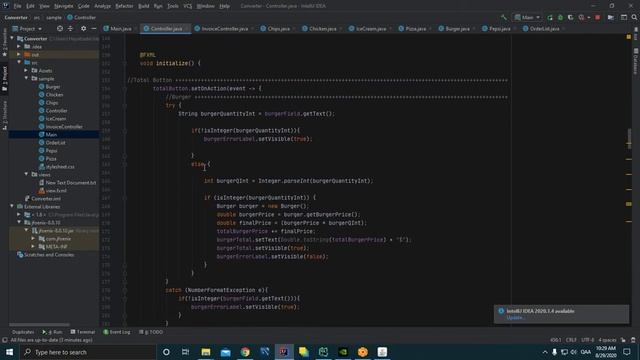
Task: Select view.fxml in project tree
Action: pyautogui.click(x=53, y=191)
